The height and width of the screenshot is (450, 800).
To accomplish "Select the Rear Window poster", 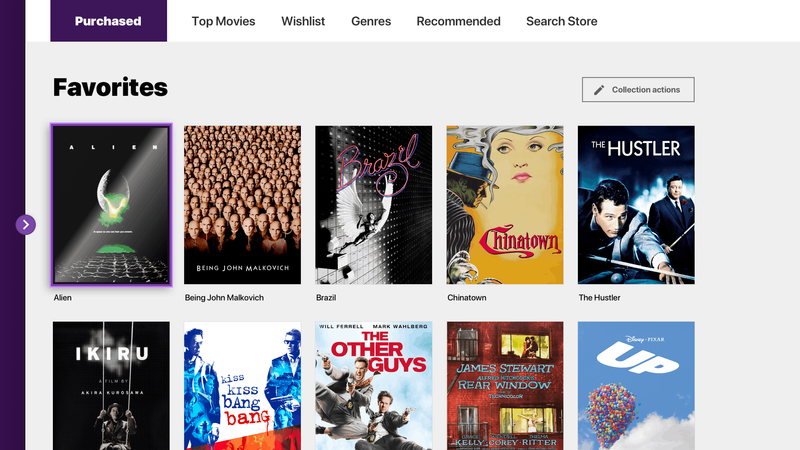I will pyautogui.click(x=505, y=386).
